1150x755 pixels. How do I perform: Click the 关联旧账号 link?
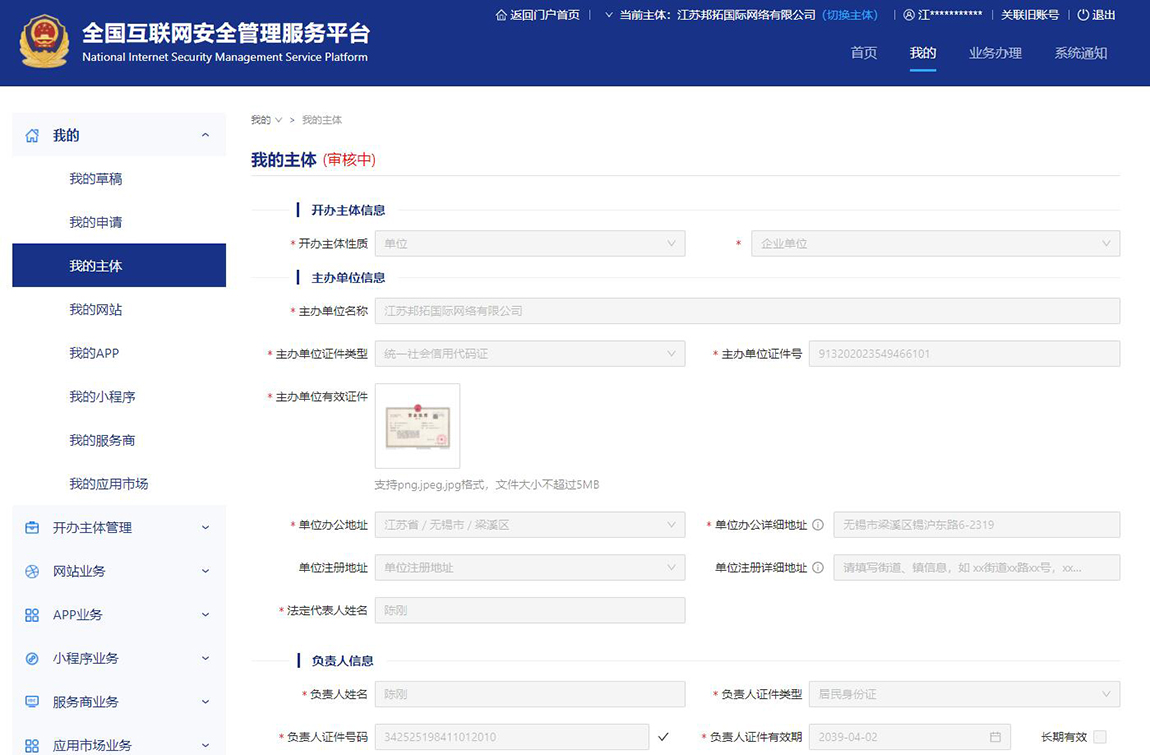(x=1031, y=15)
